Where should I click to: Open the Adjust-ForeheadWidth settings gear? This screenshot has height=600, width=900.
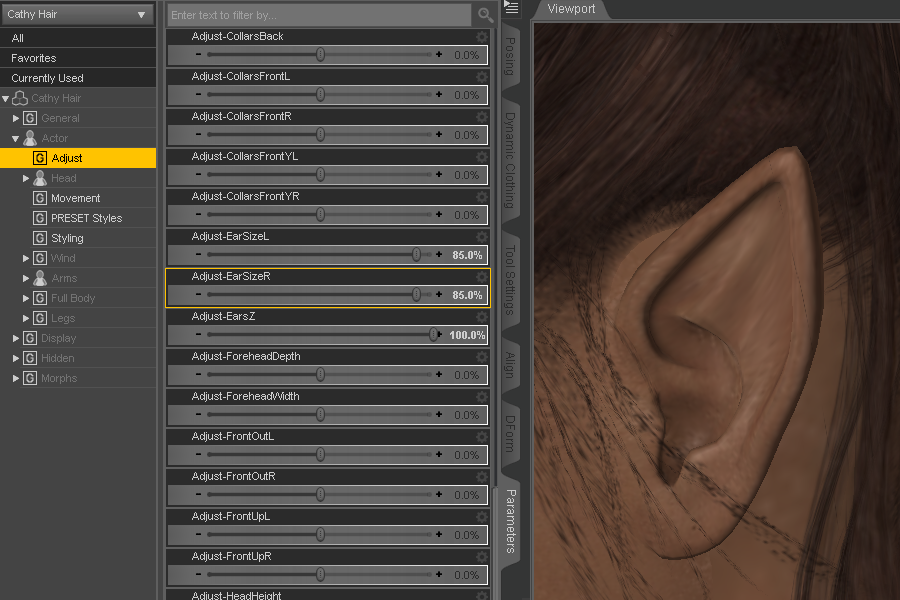tap(482, 397)
